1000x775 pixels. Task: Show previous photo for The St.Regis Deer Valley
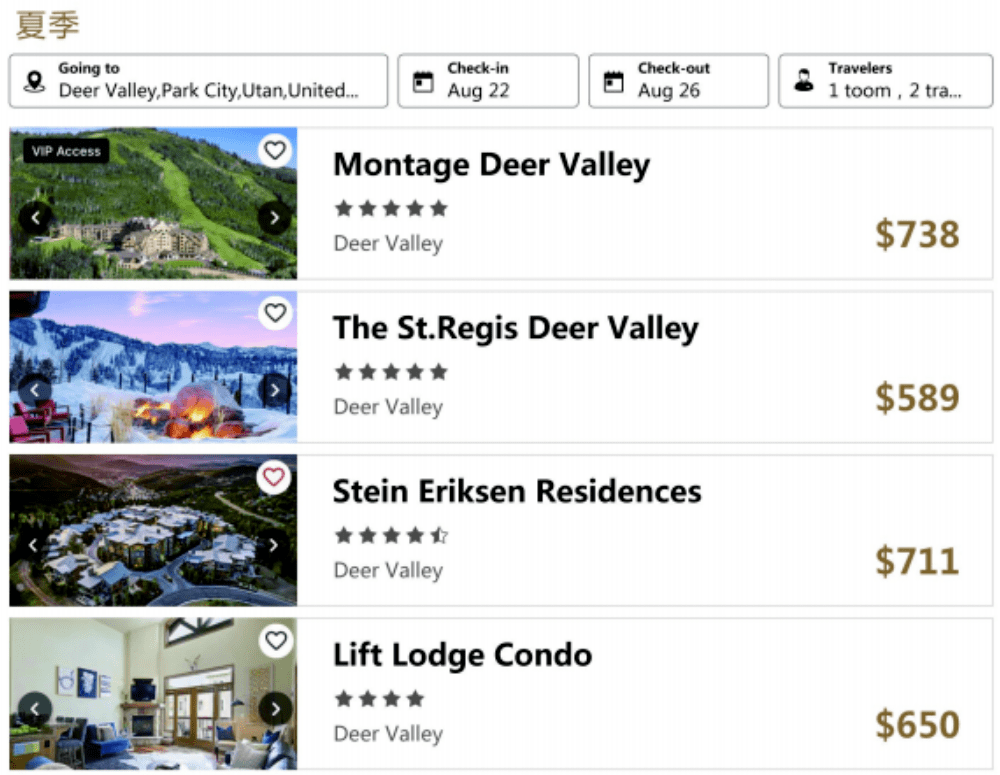pos(35,390)
